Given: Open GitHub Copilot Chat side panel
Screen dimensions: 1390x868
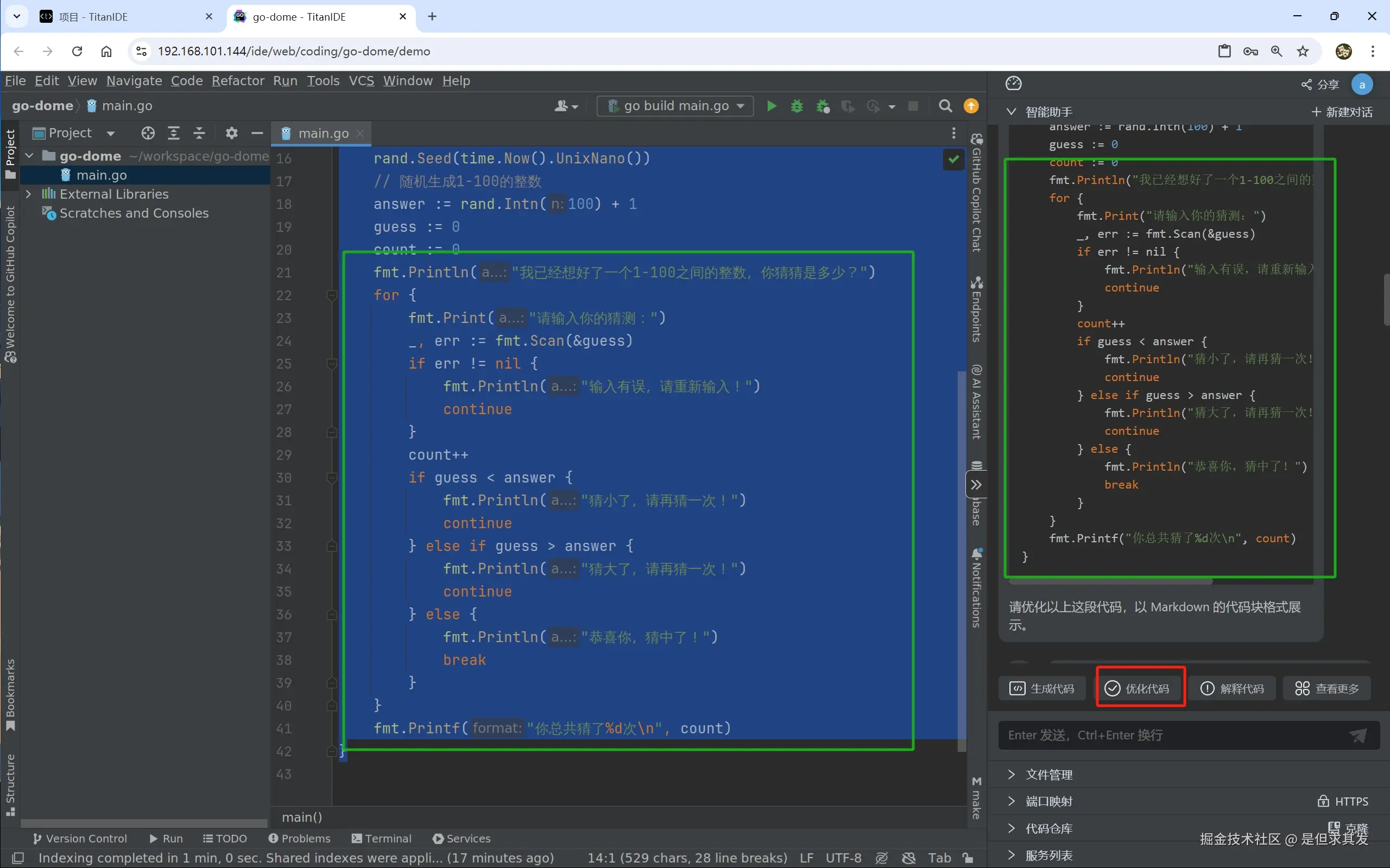Looking at the screenshot, I should click(x=976, y=193).
